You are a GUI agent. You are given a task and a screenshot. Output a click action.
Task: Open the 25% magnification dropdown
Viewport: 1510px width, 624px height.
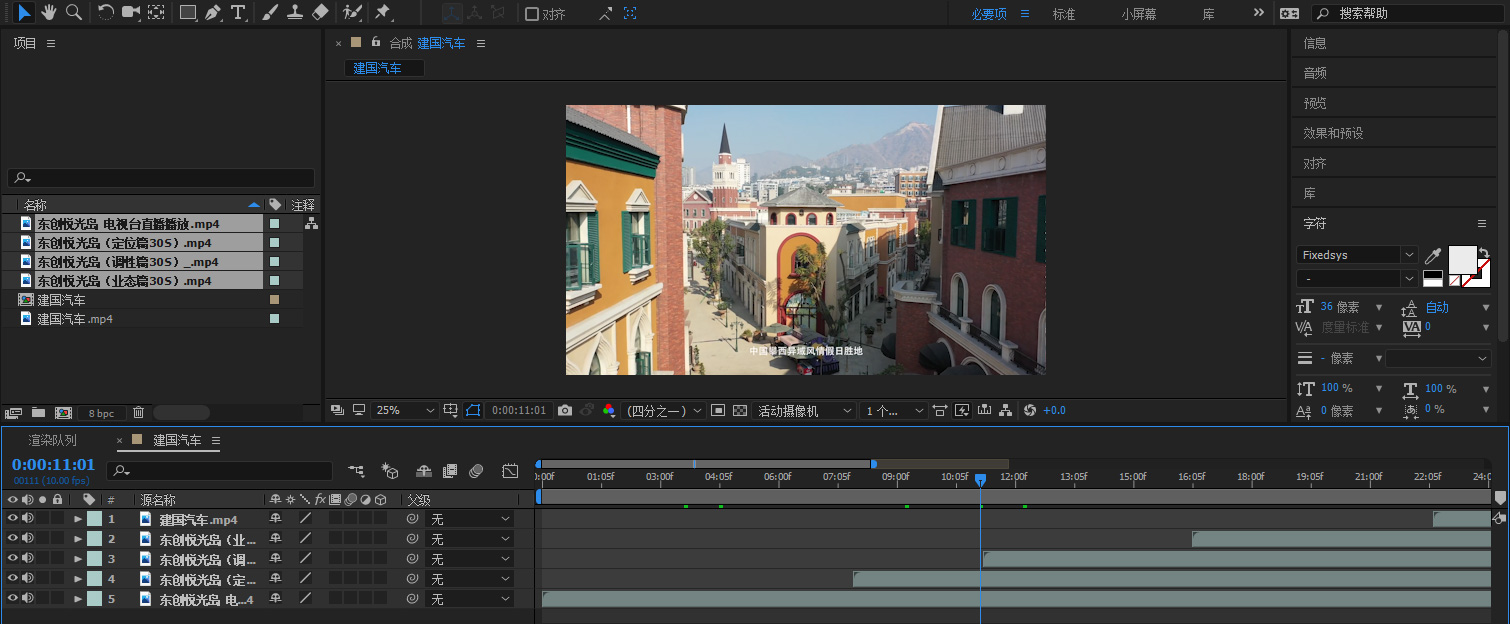(x=405, y=410)
